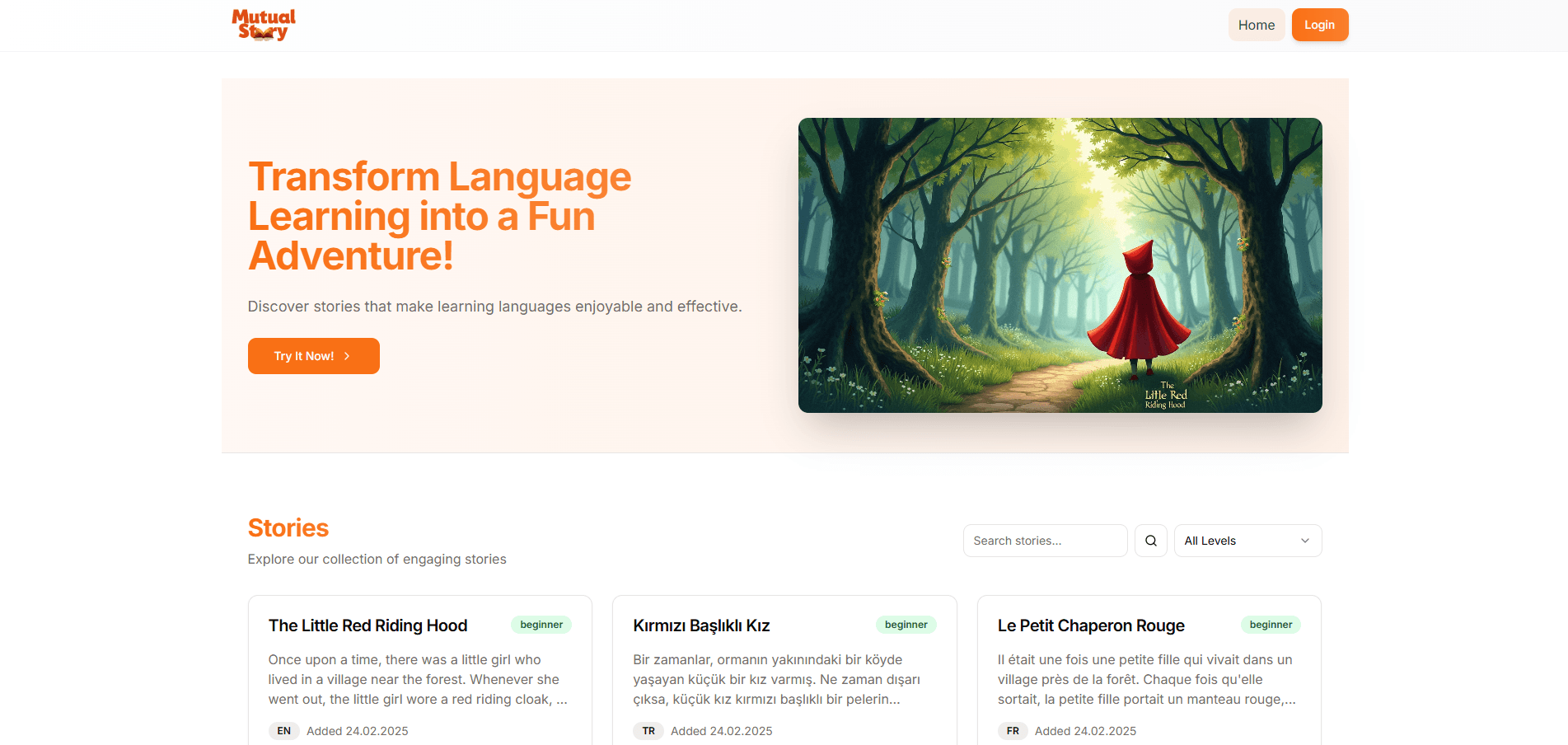
Task: Click the arrow on Try It Now
Action: [347, 356]
